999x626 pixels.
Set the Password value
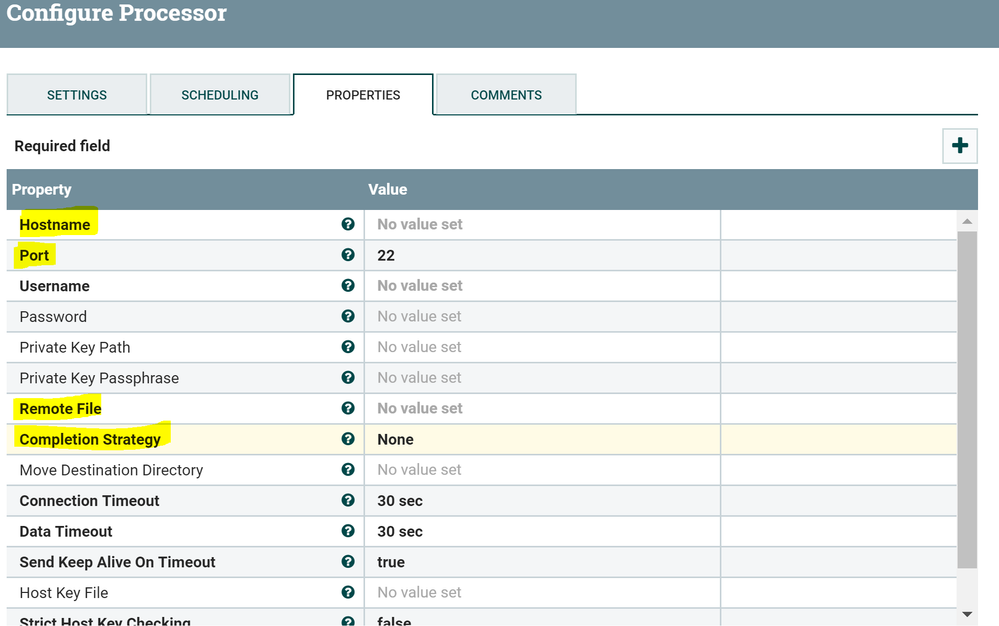tap(542, 317)
